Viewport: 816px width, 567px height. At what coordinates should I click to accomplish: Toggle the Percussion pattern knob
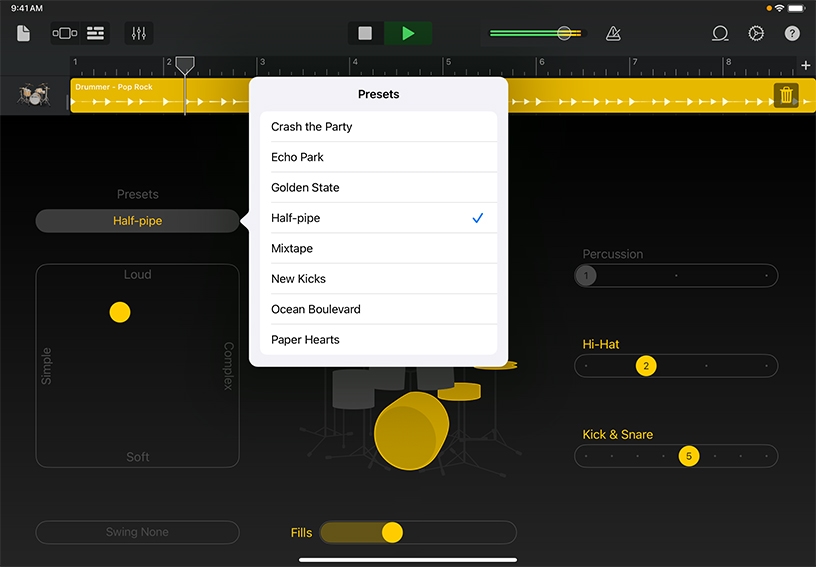(x=587, y=275)
